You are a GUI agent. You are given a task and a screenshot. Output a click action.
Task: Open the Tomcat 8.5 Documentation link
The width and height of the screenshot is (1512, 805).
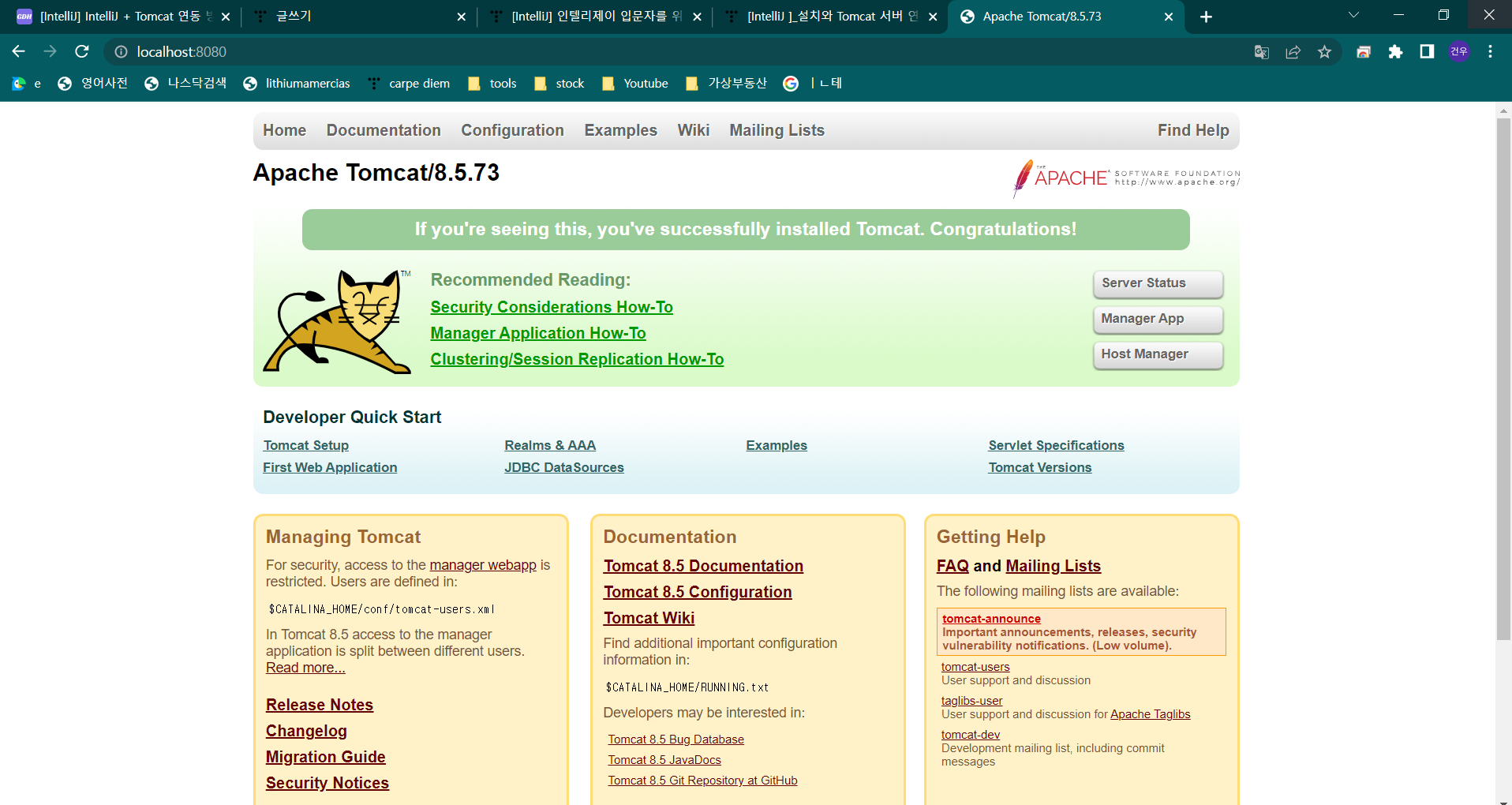click(x=703, y=566)
